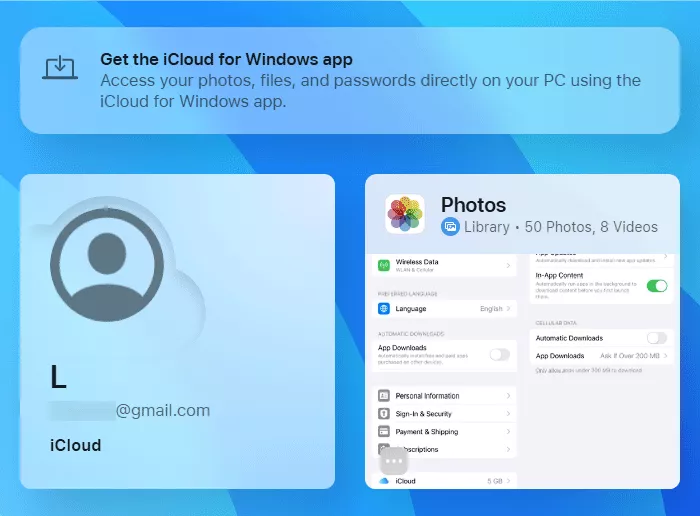Click the gmail.com account email

point(129,410)
